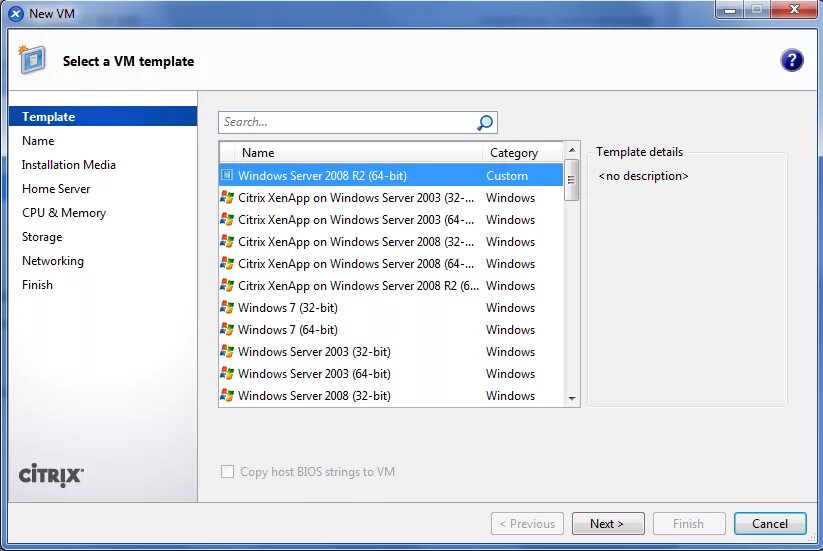
Task: Select Citrix XenApp on Windows Server 2008 (64-... row
Action: point(391,264)
